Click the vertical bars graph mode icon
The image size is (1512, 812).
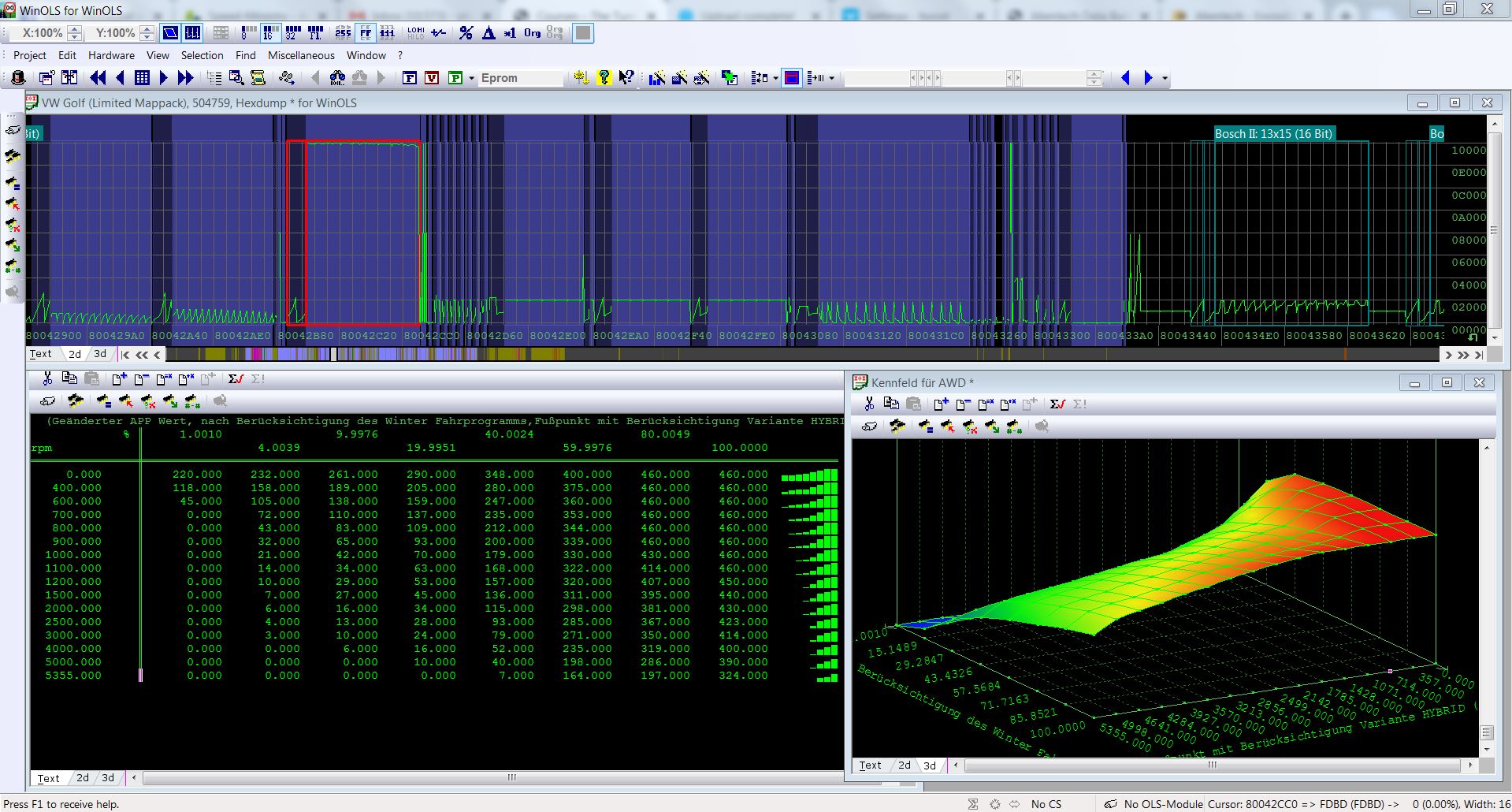click(x=192, y=33)
